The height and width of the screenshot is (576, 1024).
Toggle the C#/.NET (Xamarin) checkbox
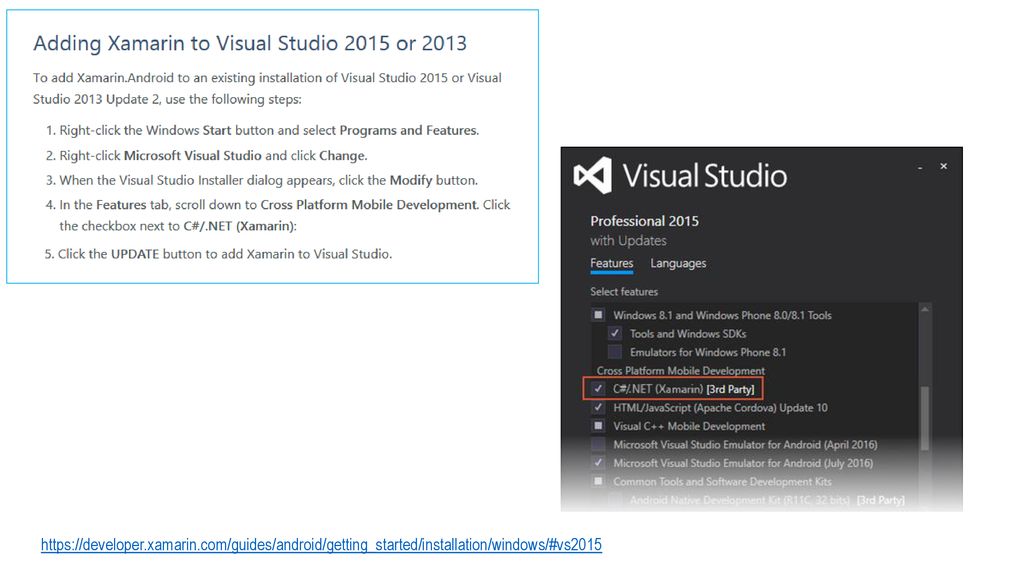point(598,389)
